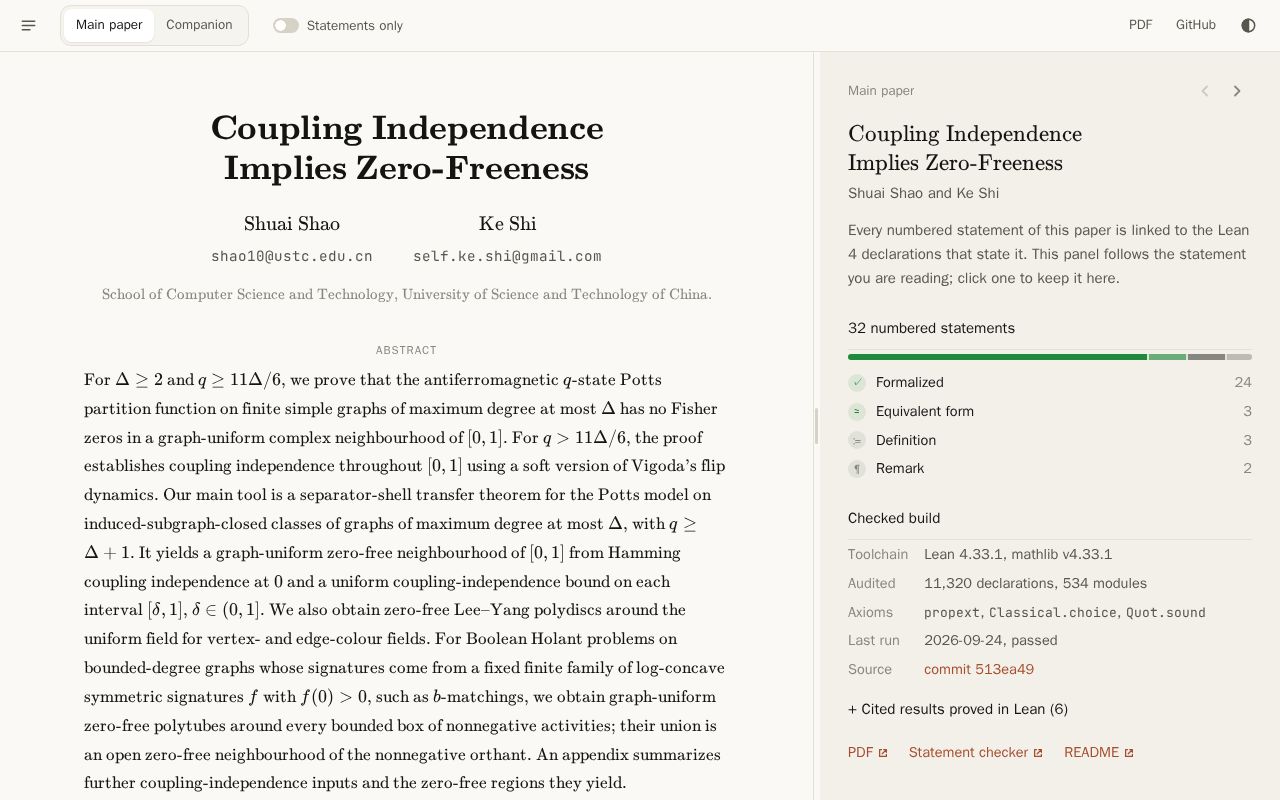Click the paper title Coupling Independence

[x=407, y=148]
